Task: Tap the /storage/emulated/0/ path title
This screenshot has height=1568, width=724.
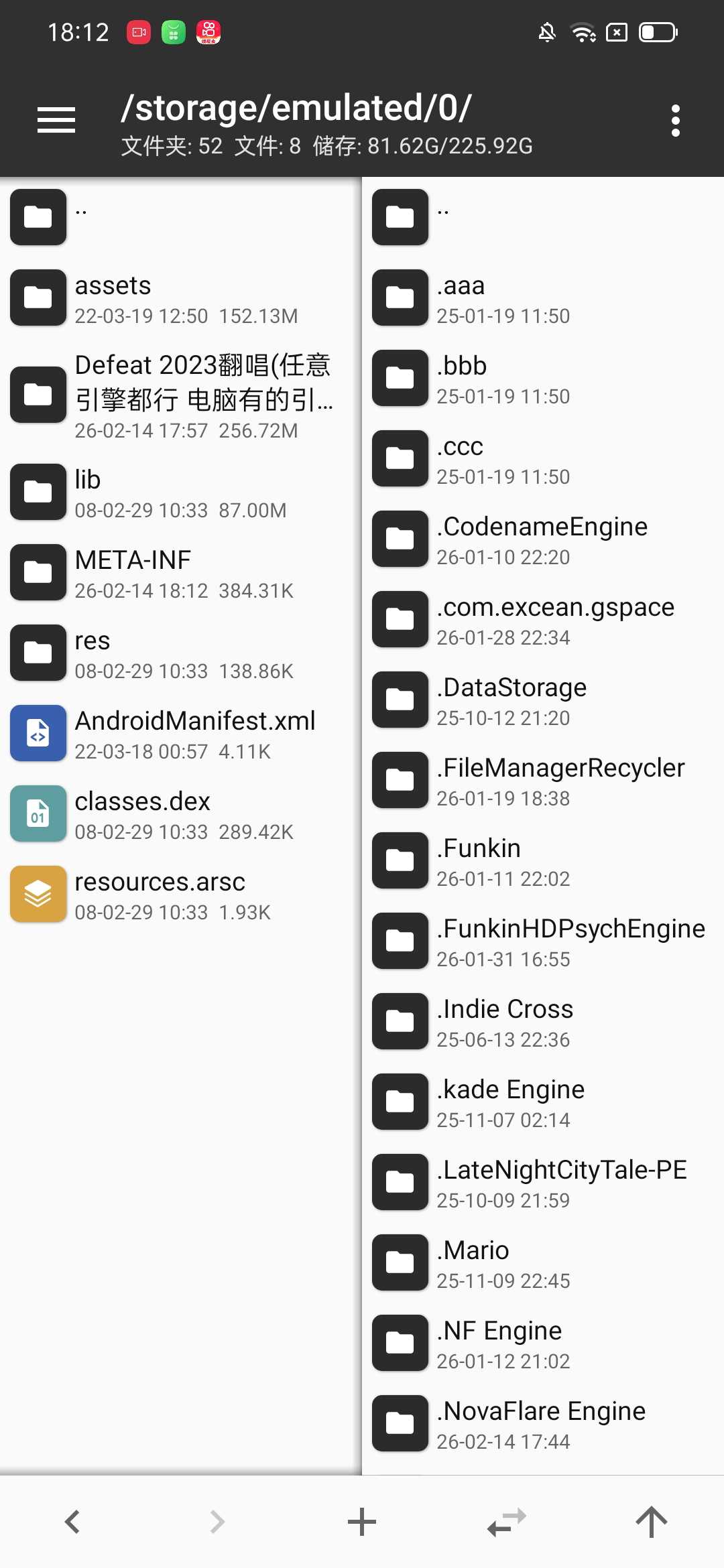Action: [x=296, y=109]
